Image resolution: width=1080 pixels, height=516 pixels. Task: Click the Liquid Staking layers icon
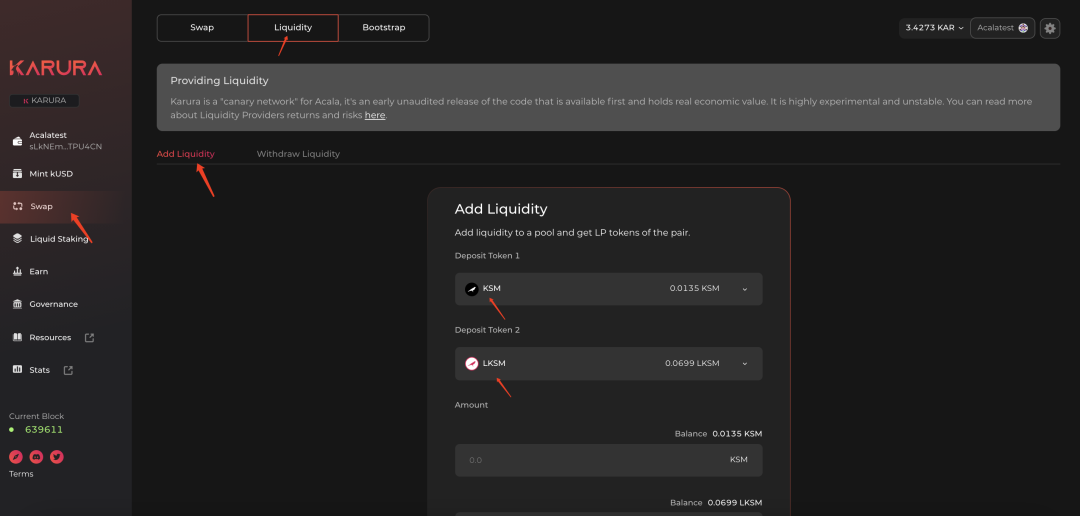(18, 239)
